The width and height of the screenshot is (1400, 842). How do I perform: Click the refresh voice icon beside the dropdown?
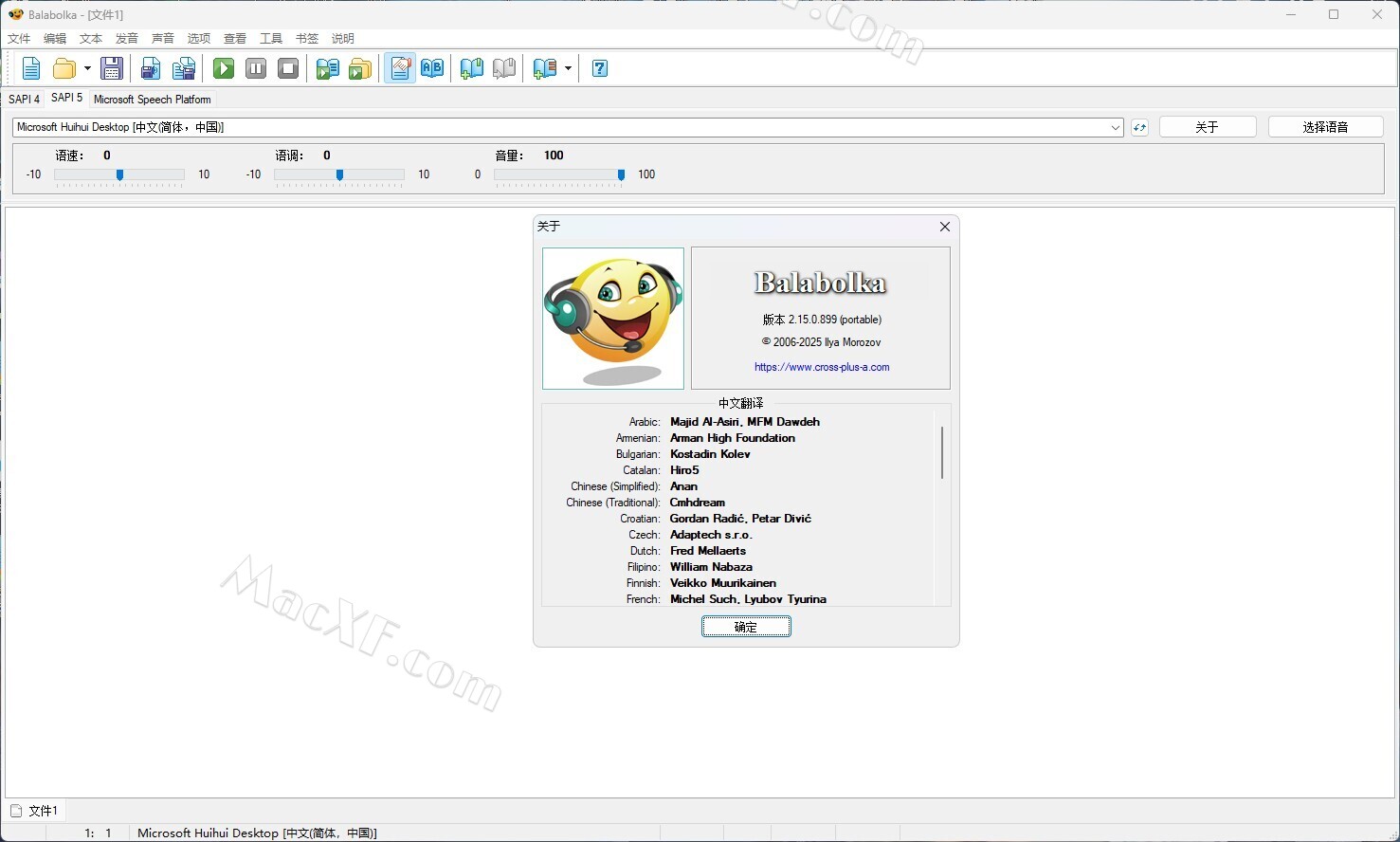pos(1139,127)
